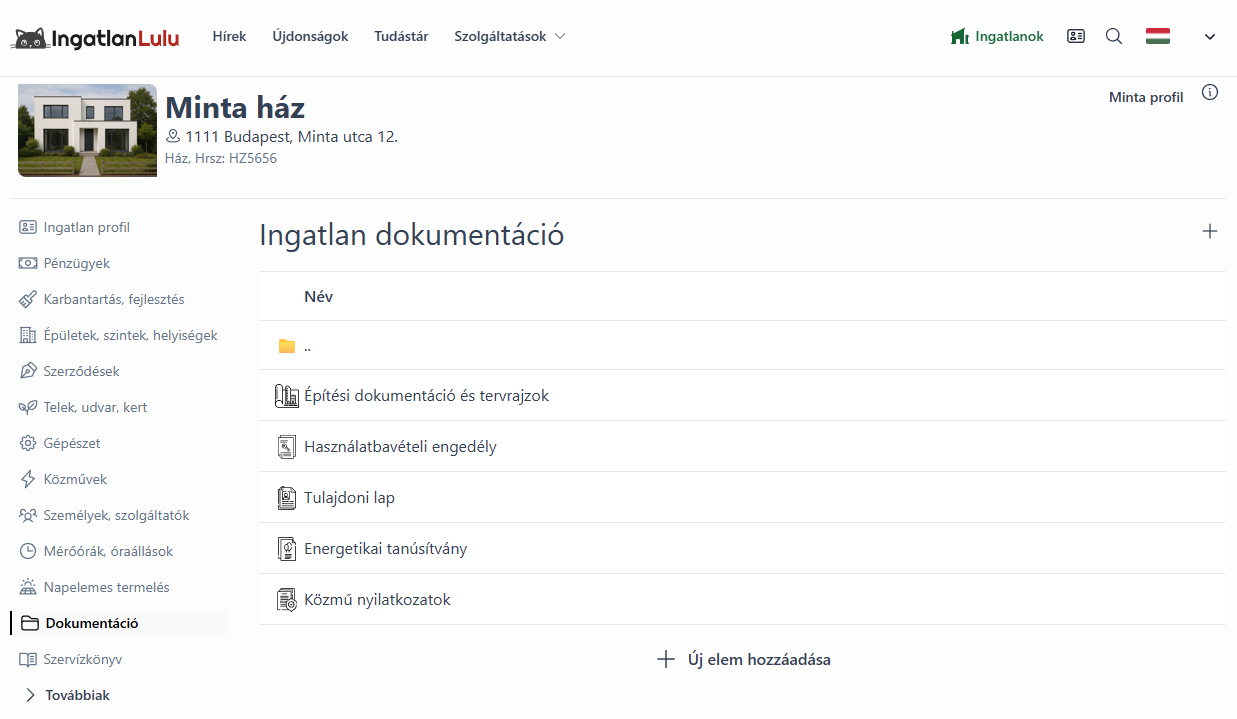Expand the Szolgáltatások dropdown menu

(x=510, y=36)
